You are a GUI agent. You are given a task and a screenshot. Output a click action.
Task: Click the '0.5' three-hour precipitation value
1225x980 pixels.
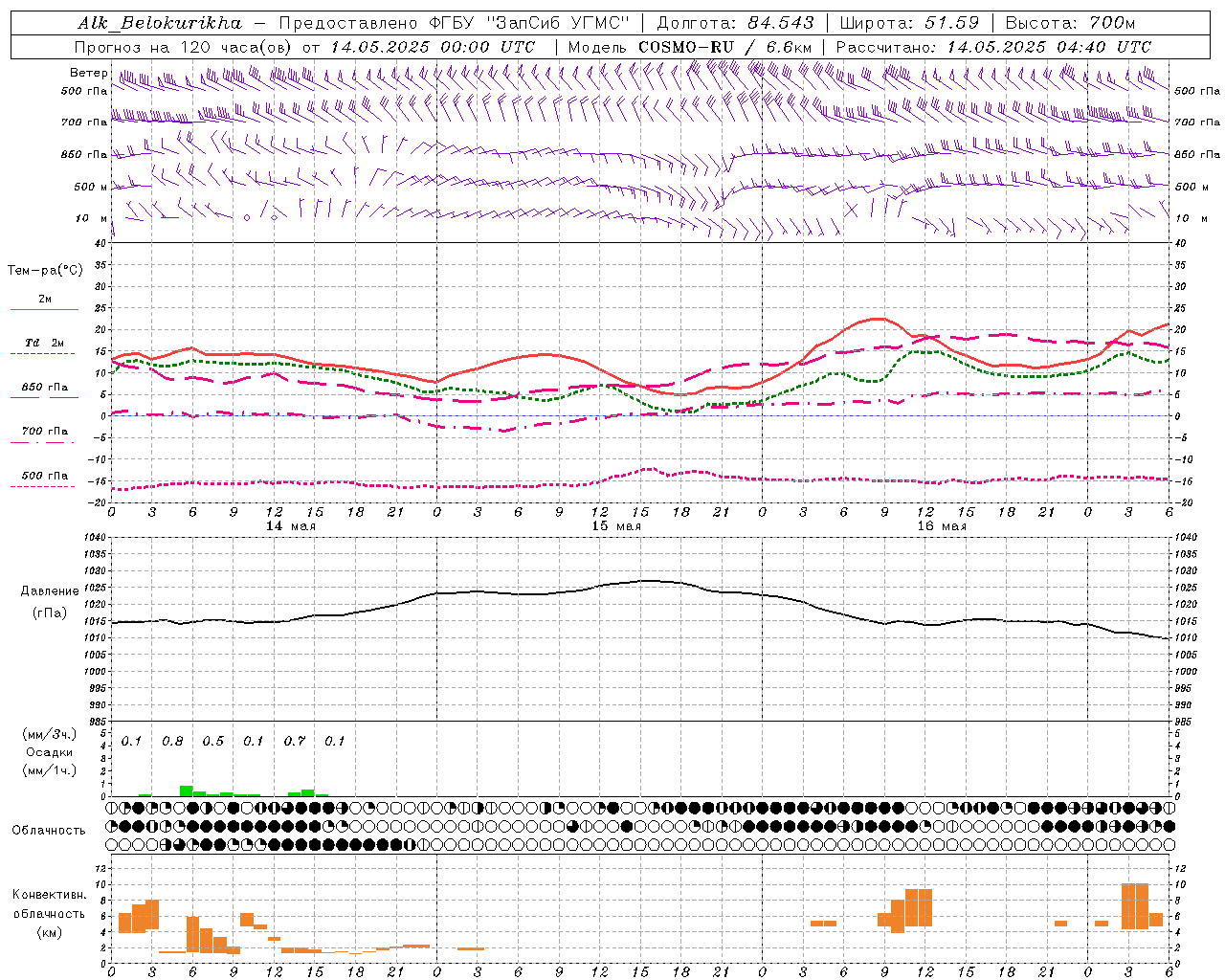coord(213,742)
